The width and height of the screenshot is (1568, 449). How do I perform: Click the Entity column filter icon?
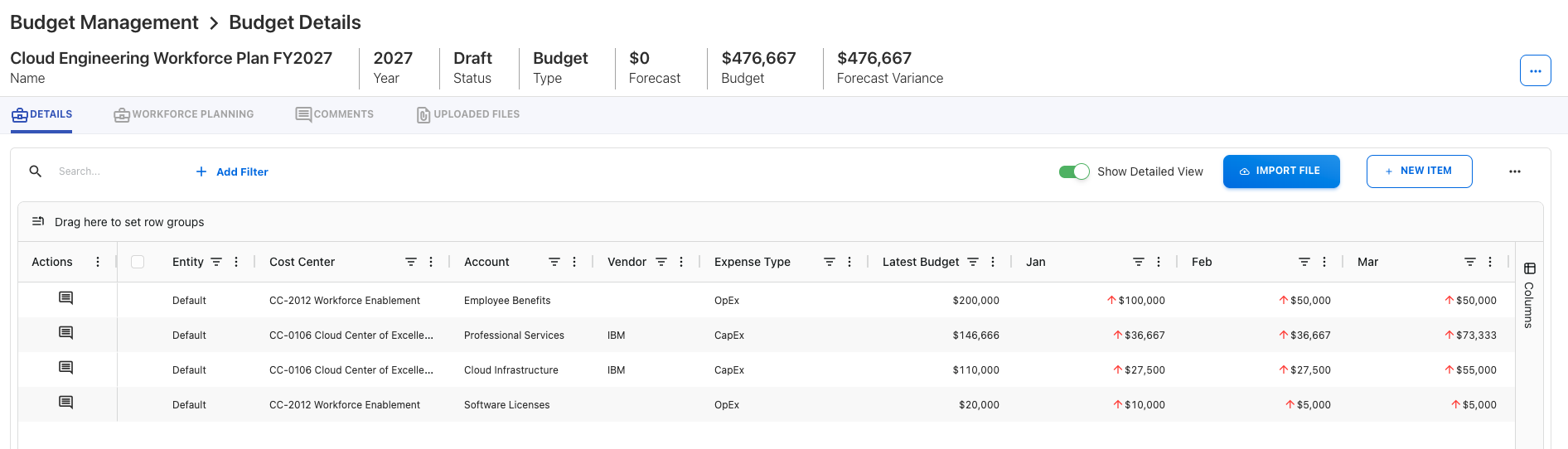click(x=216, y=262)
